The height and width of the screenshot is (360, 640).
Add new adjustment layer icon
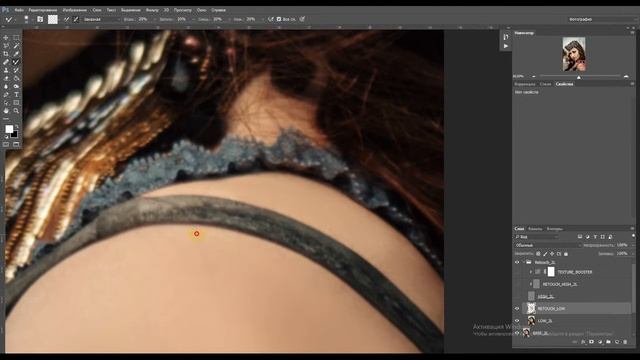click(600, 342)
